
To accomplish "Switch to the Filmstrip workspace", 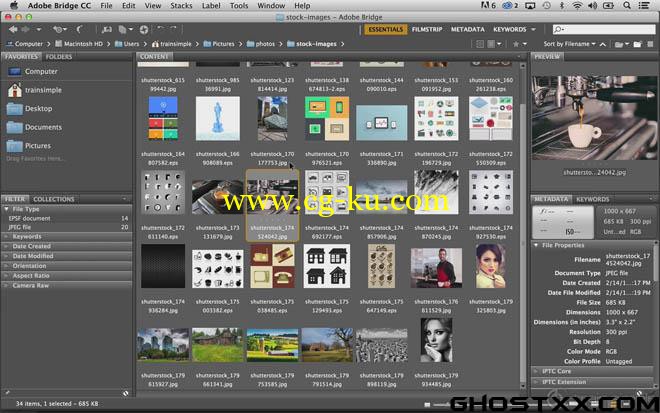I will 427,29.
